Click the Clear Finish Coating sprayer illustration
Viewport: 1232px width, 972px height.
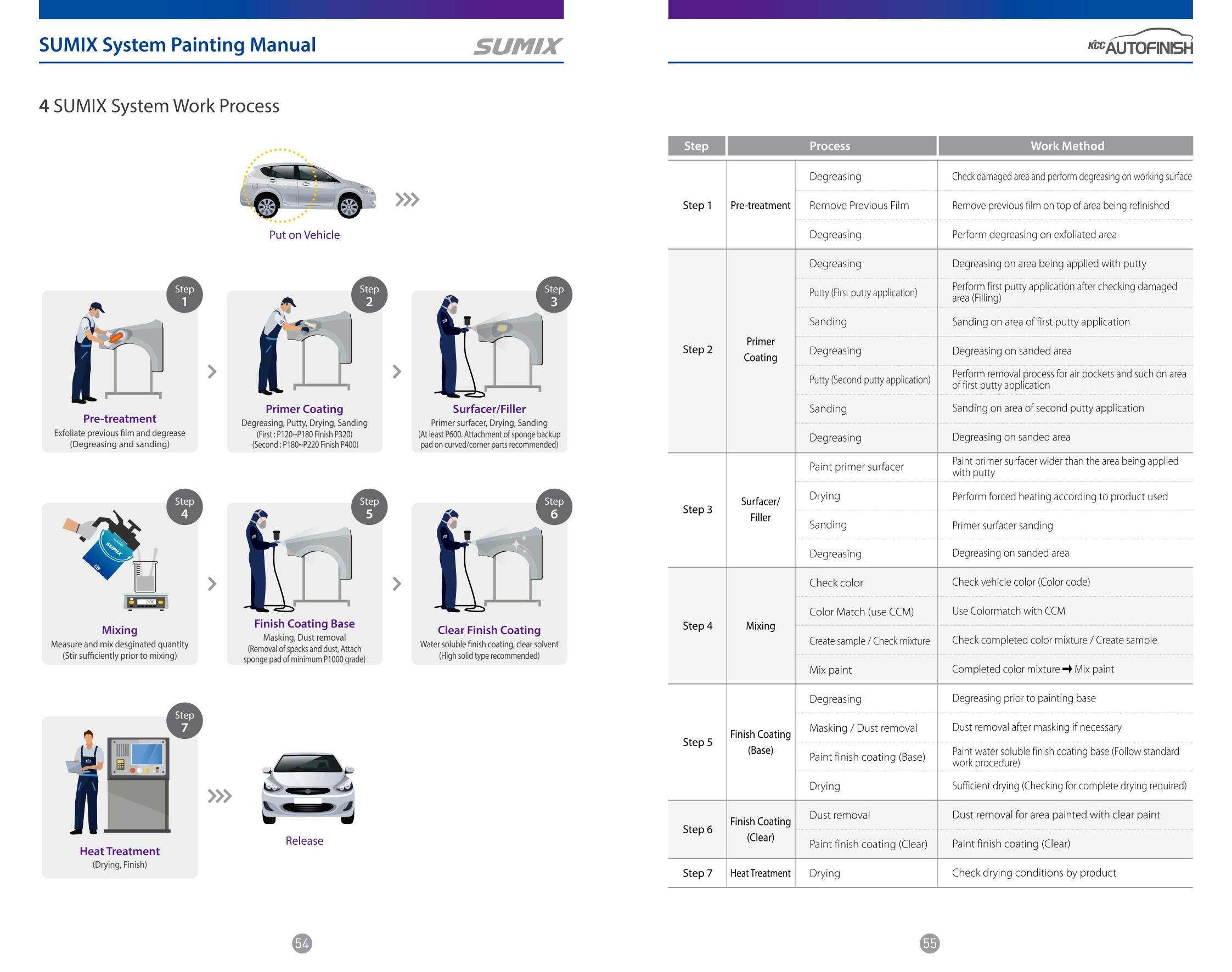click(x=490, y=561)
